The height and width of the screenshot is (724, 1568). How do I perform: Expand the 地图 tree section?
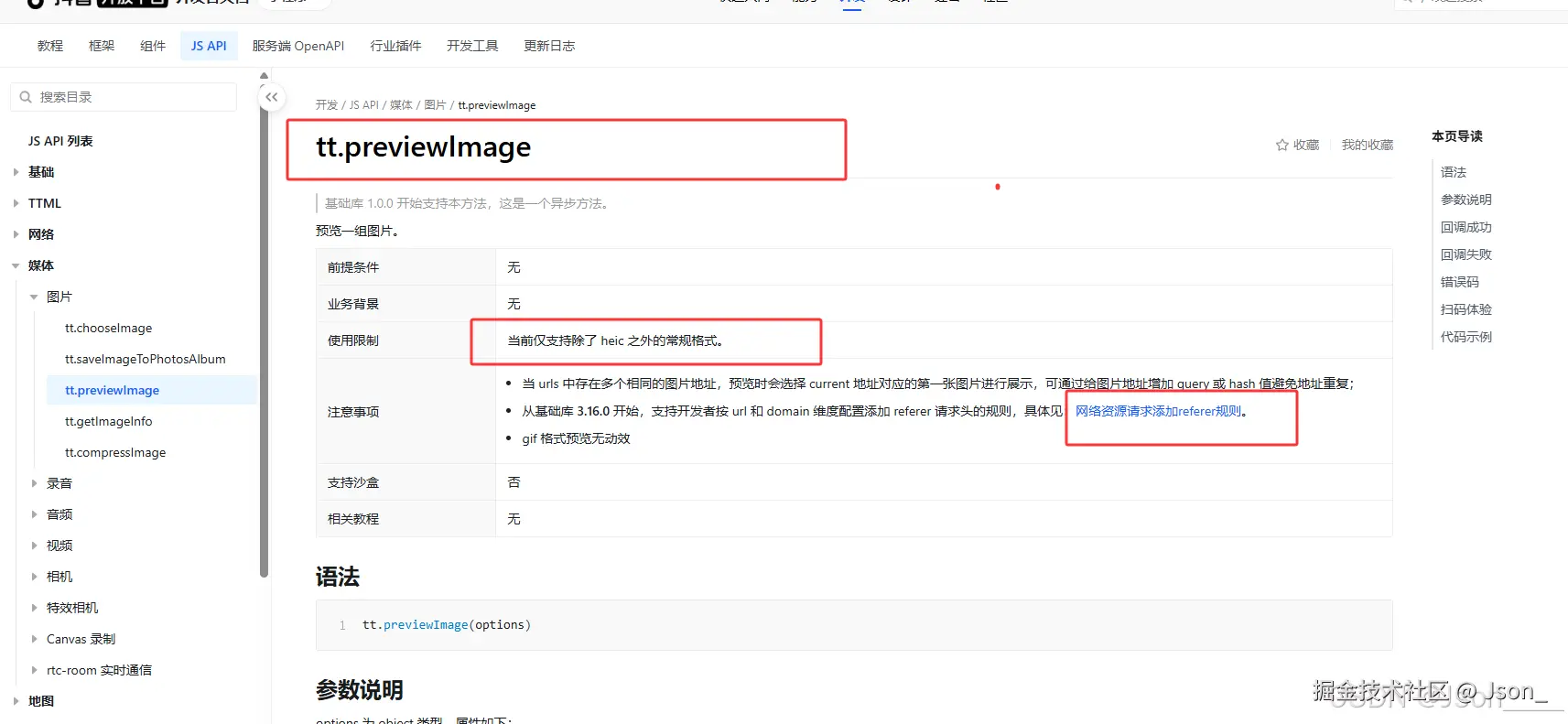tap(16, 701)
